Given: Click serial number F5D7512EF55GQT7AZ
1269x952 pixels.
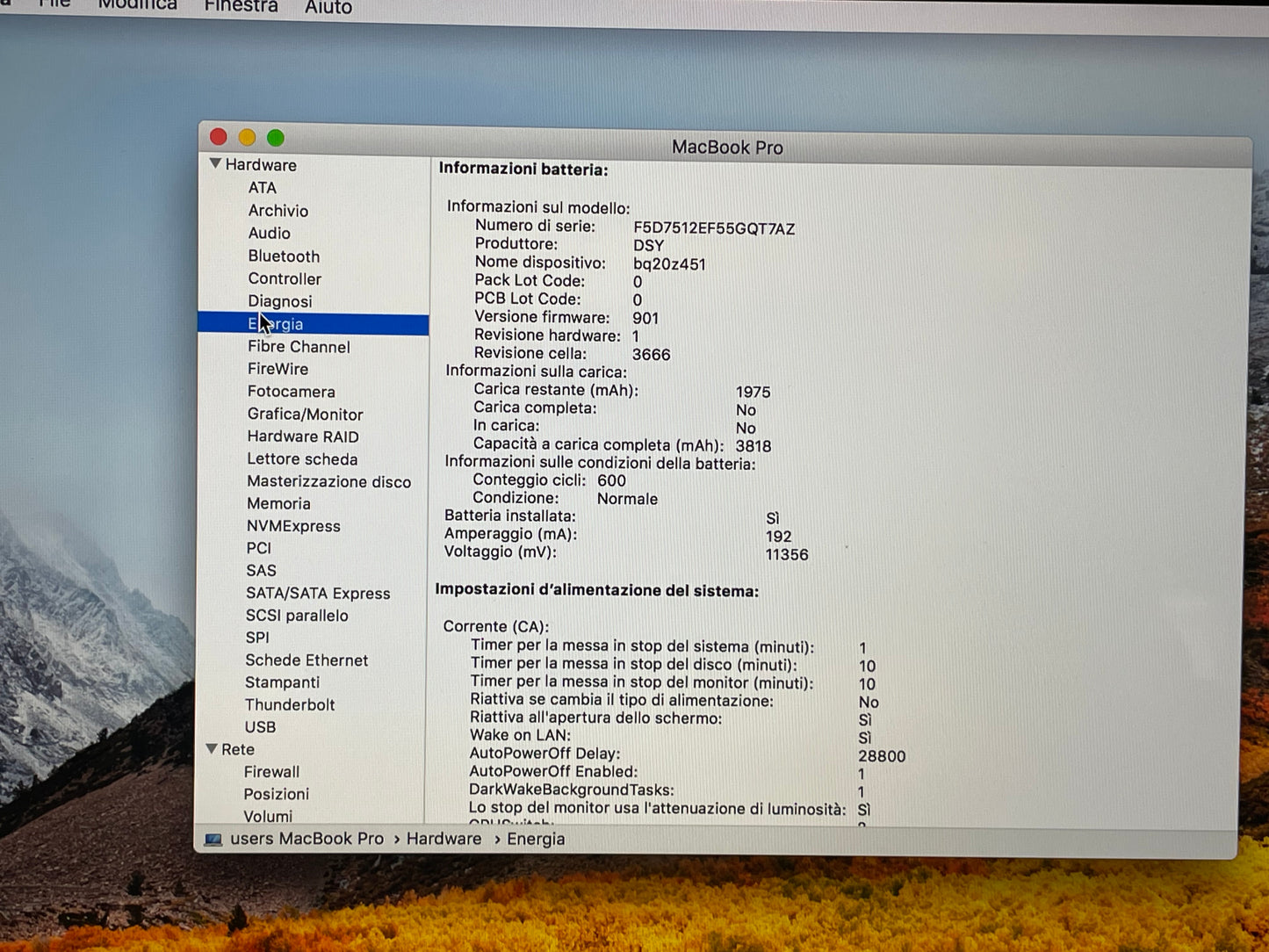Looking at the screenshot, I should tap(714, 229).
